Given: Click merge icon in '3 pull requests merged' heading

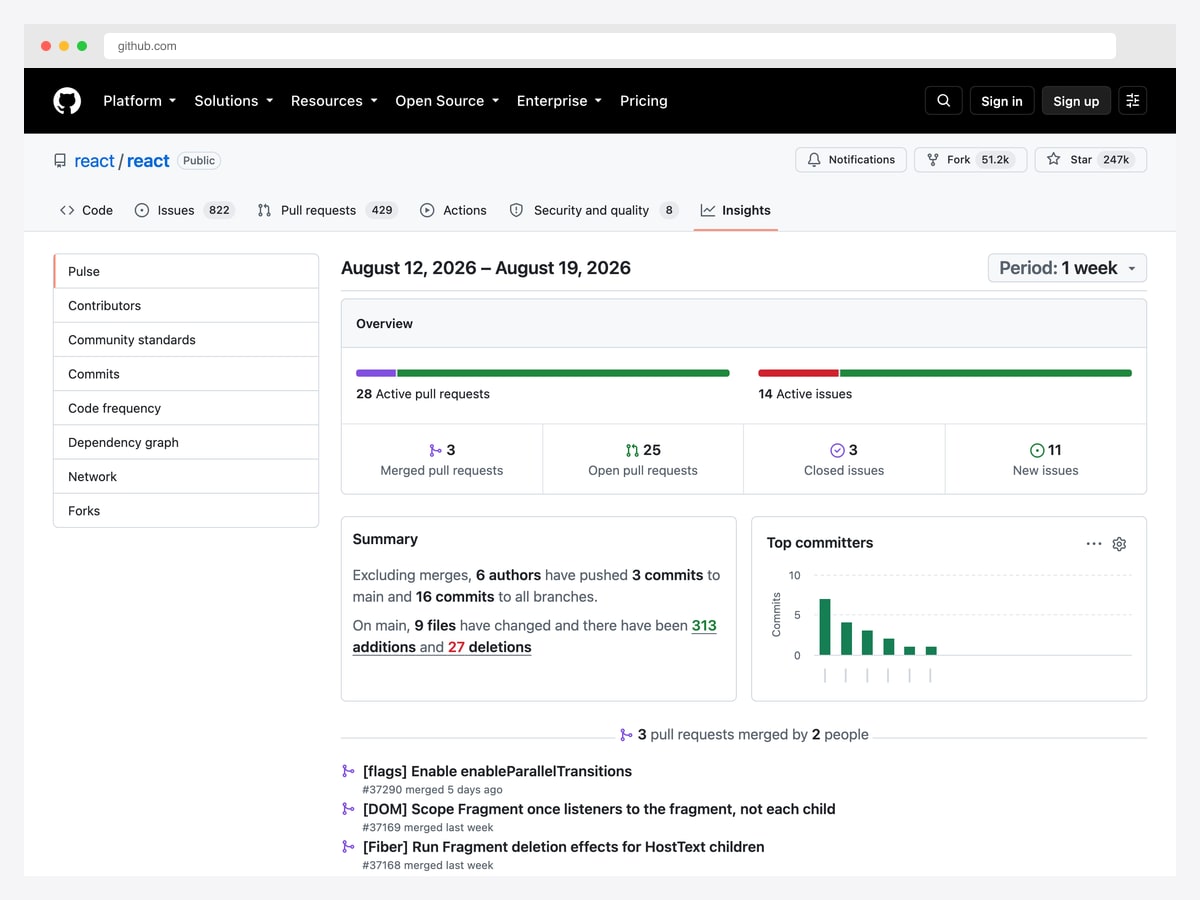Looking at the screenshot, I should point(626,735).
